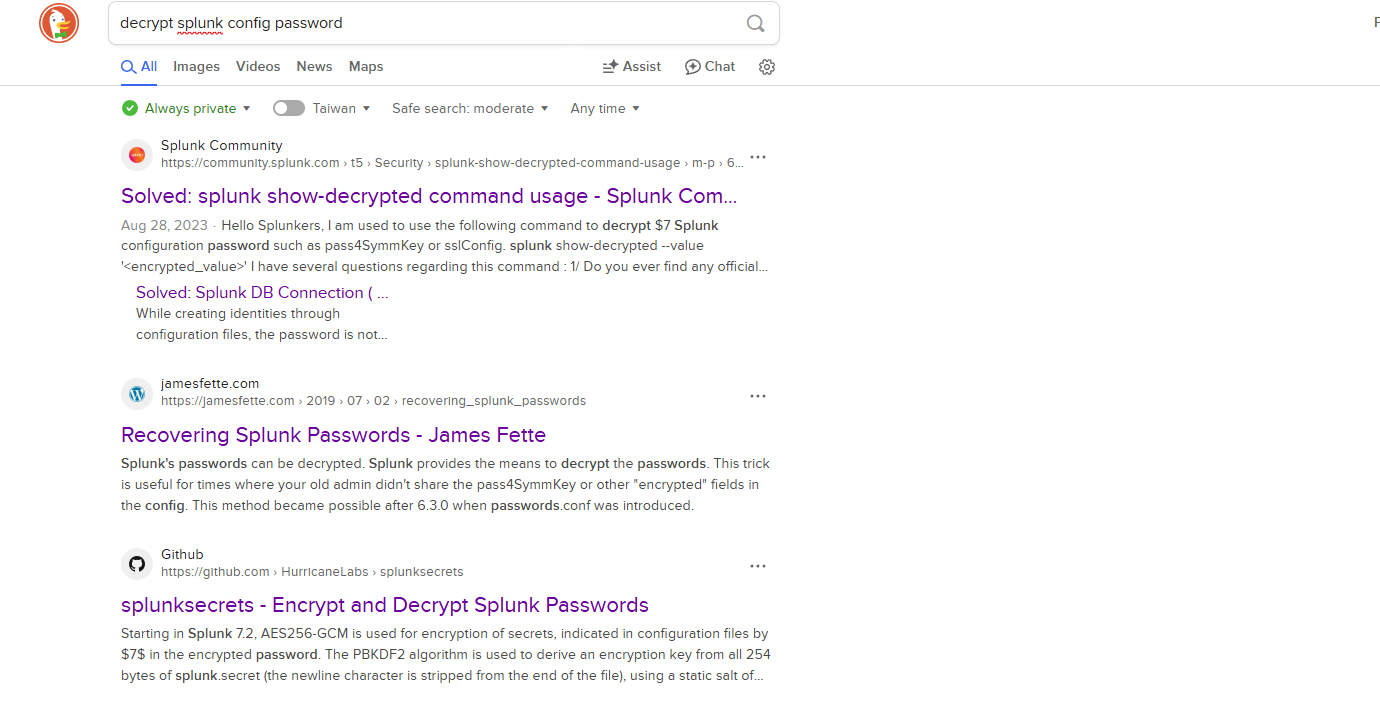Expand the Always private dropdown
This screenshot has height=701, width=1380.
click(x=186, y=108)
